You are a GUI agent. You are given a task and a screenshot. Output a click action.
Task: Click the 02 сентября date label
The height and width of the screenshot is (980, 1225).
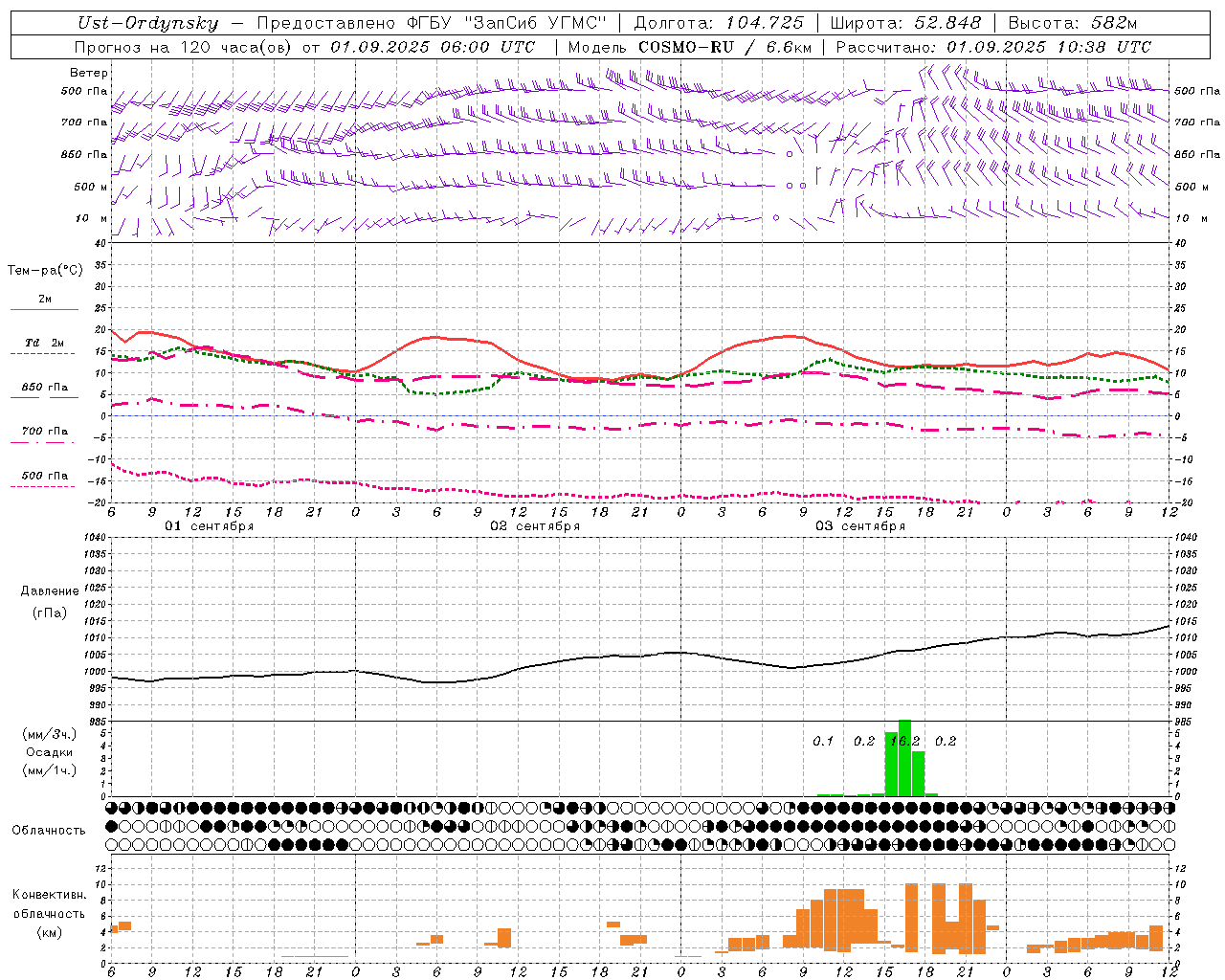pyautogui.click(x=535, y=526)
